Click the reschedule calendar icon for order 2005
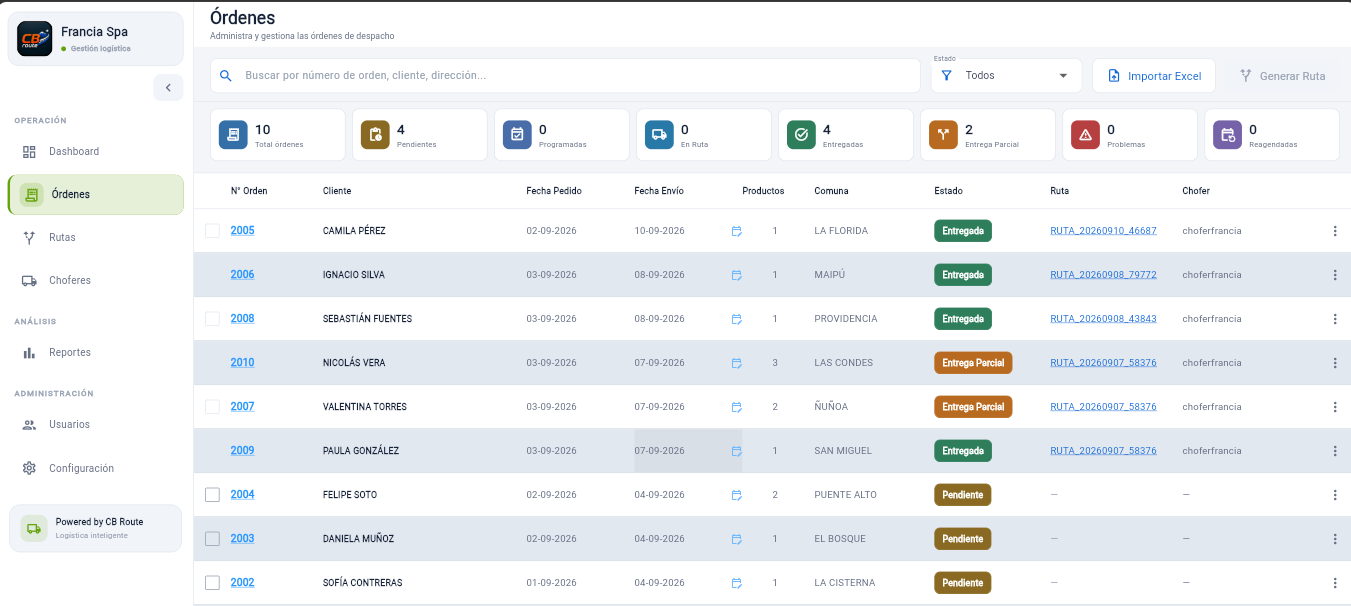The width and height of the screenshot is (1351, 606). [737, 231]
